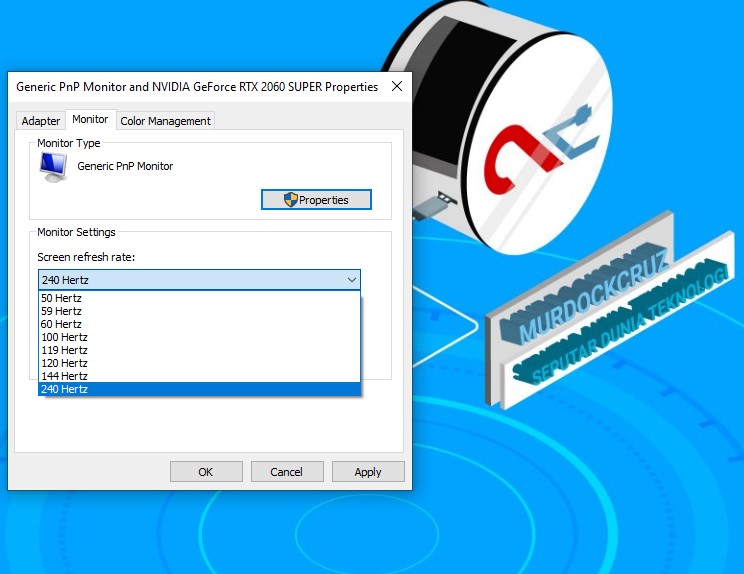
Task: Select 60 Hertz option
Action: point(199,324)
